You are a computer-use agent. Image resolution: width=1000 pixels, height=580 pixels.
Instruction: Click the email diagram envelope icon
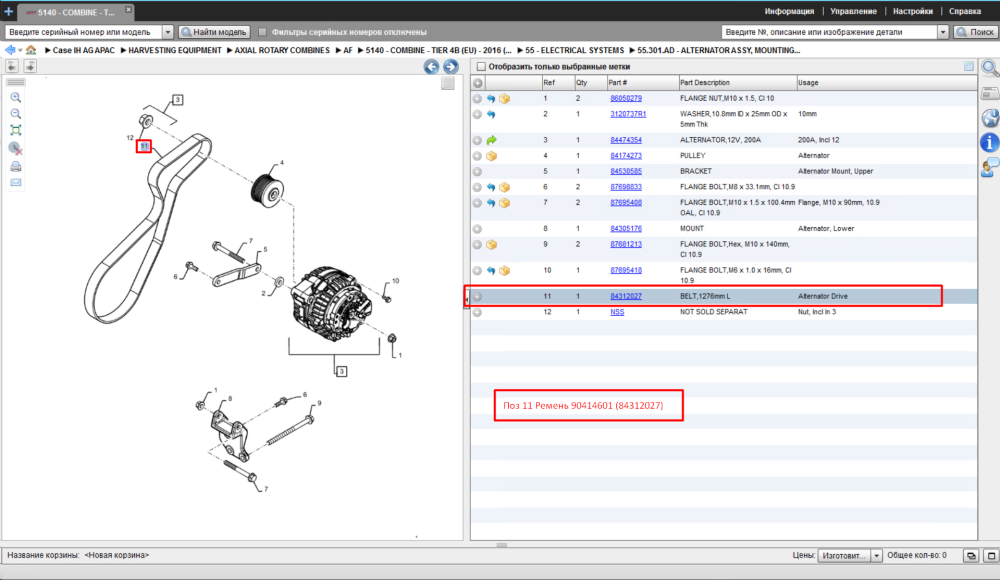click(x=16, y=182)
